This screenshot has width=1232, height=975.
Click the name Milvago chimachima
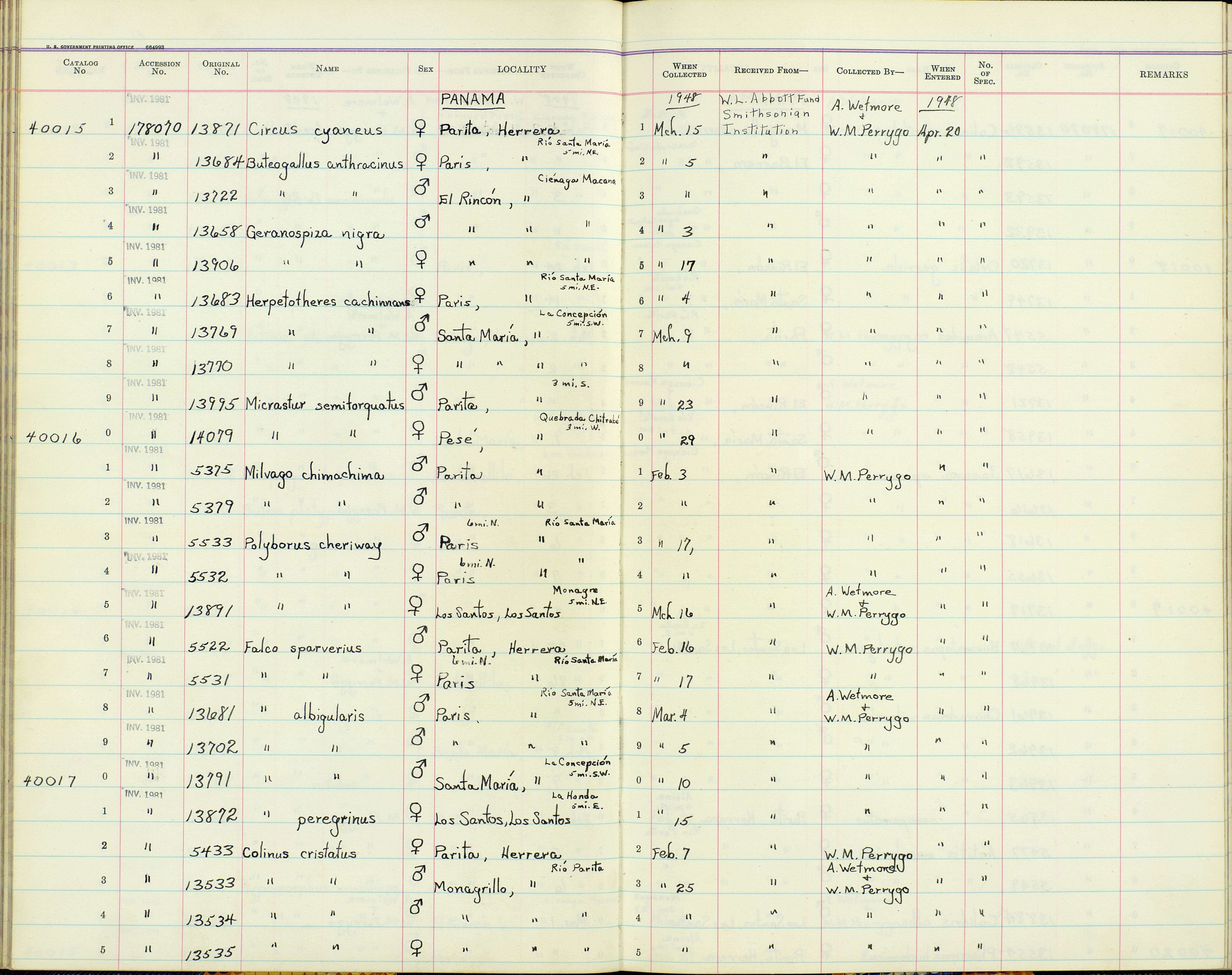[314, 475]
